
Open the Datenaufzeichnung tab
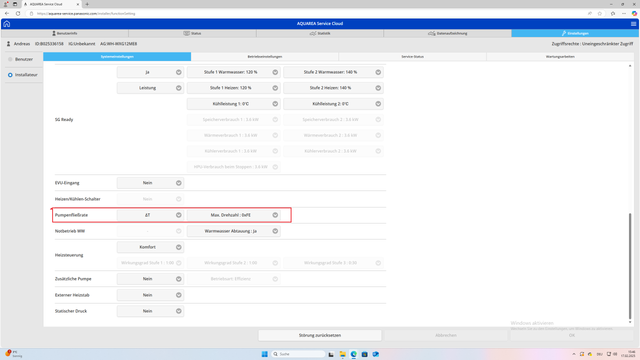pos(447,33)
